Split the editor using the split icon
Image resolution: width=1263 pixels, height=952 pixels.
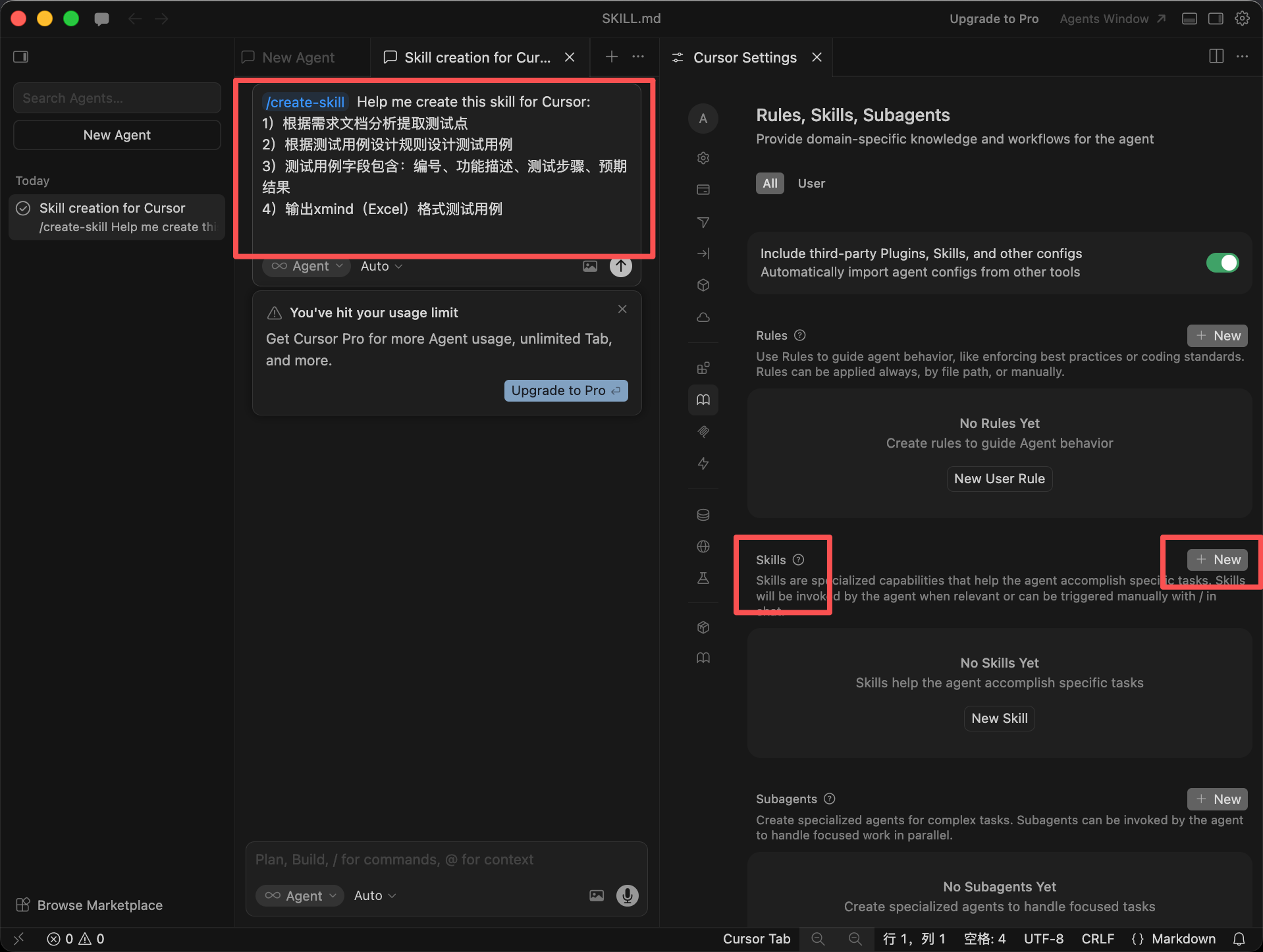coord(1216,57)
